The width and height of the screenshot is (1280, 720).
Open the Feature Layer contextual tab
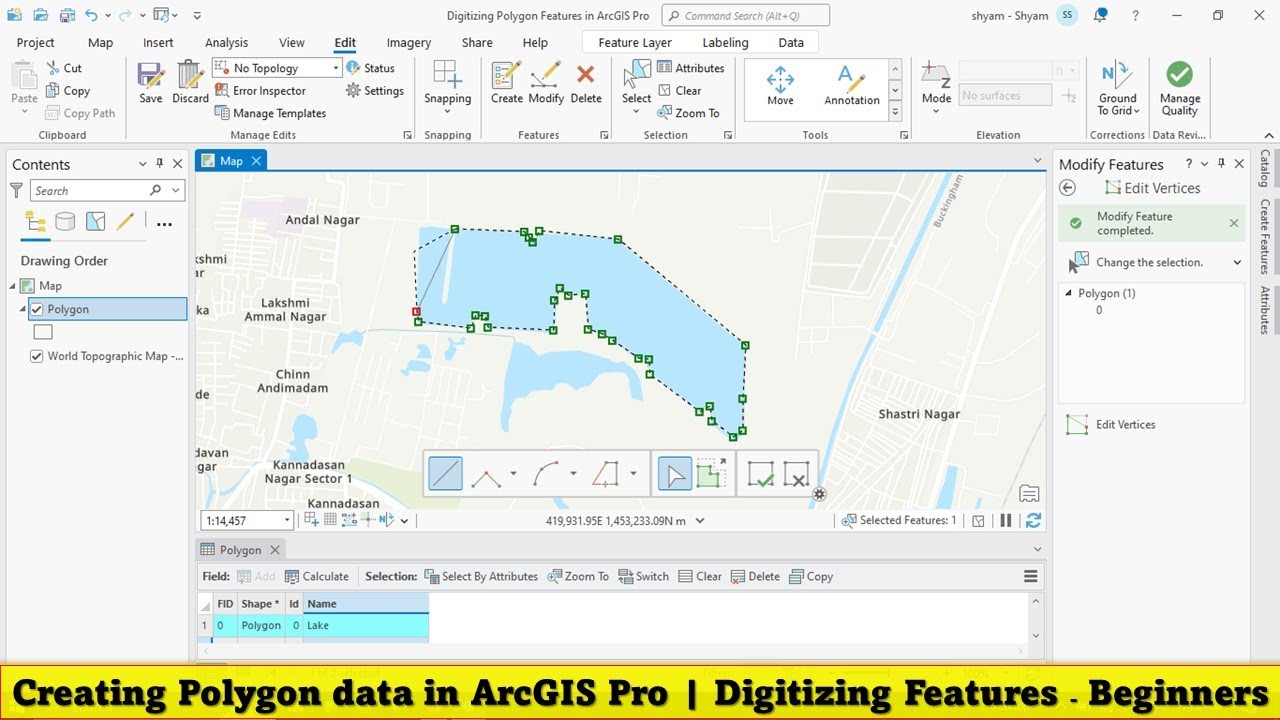635,43
